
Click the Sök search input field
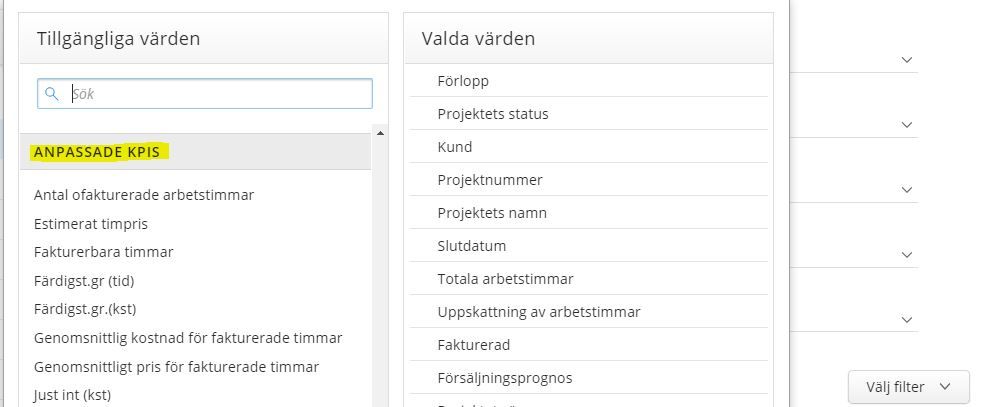[x=215, y=94]
